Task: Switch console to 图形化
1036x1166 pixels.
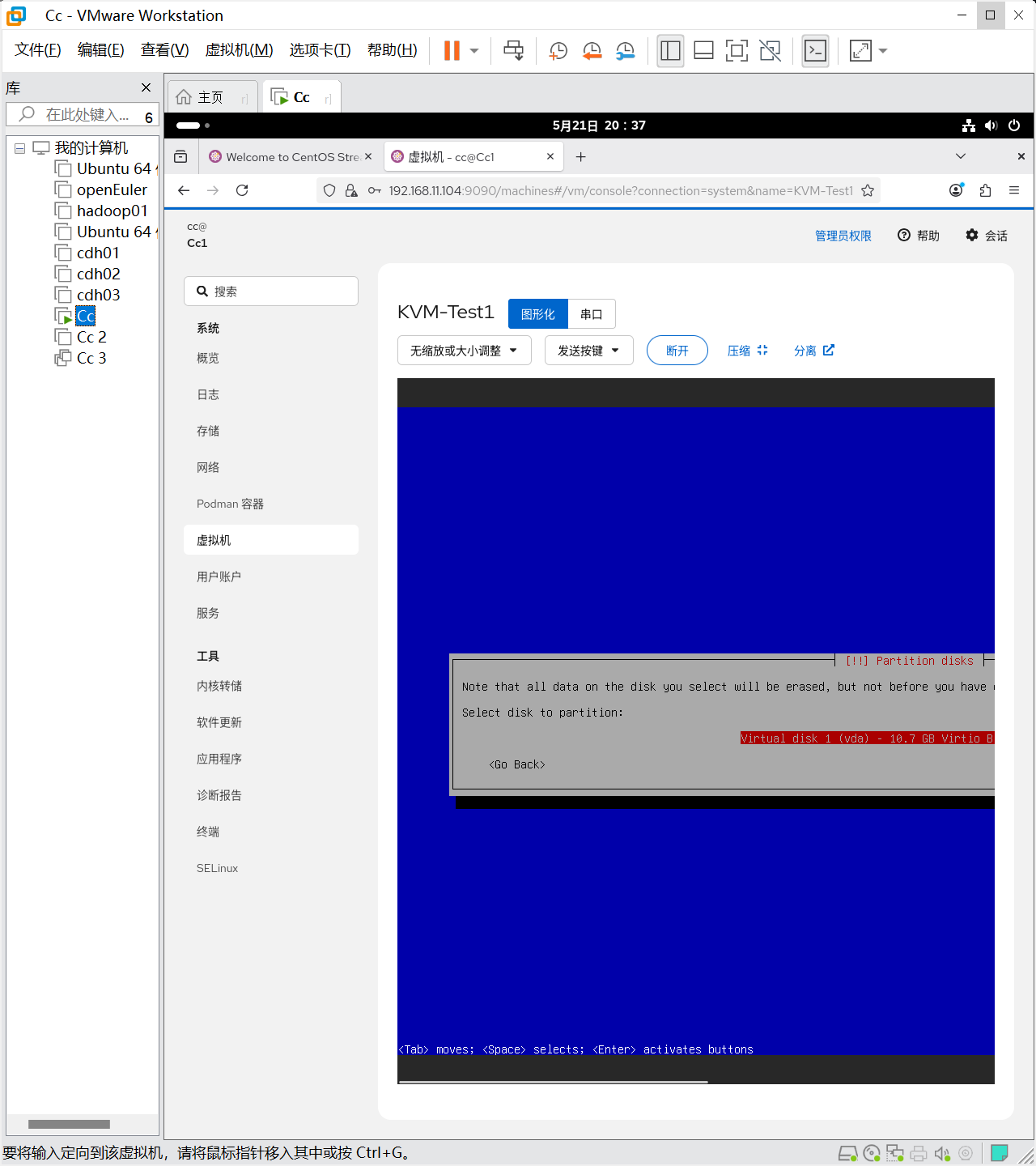Action: 538,314
